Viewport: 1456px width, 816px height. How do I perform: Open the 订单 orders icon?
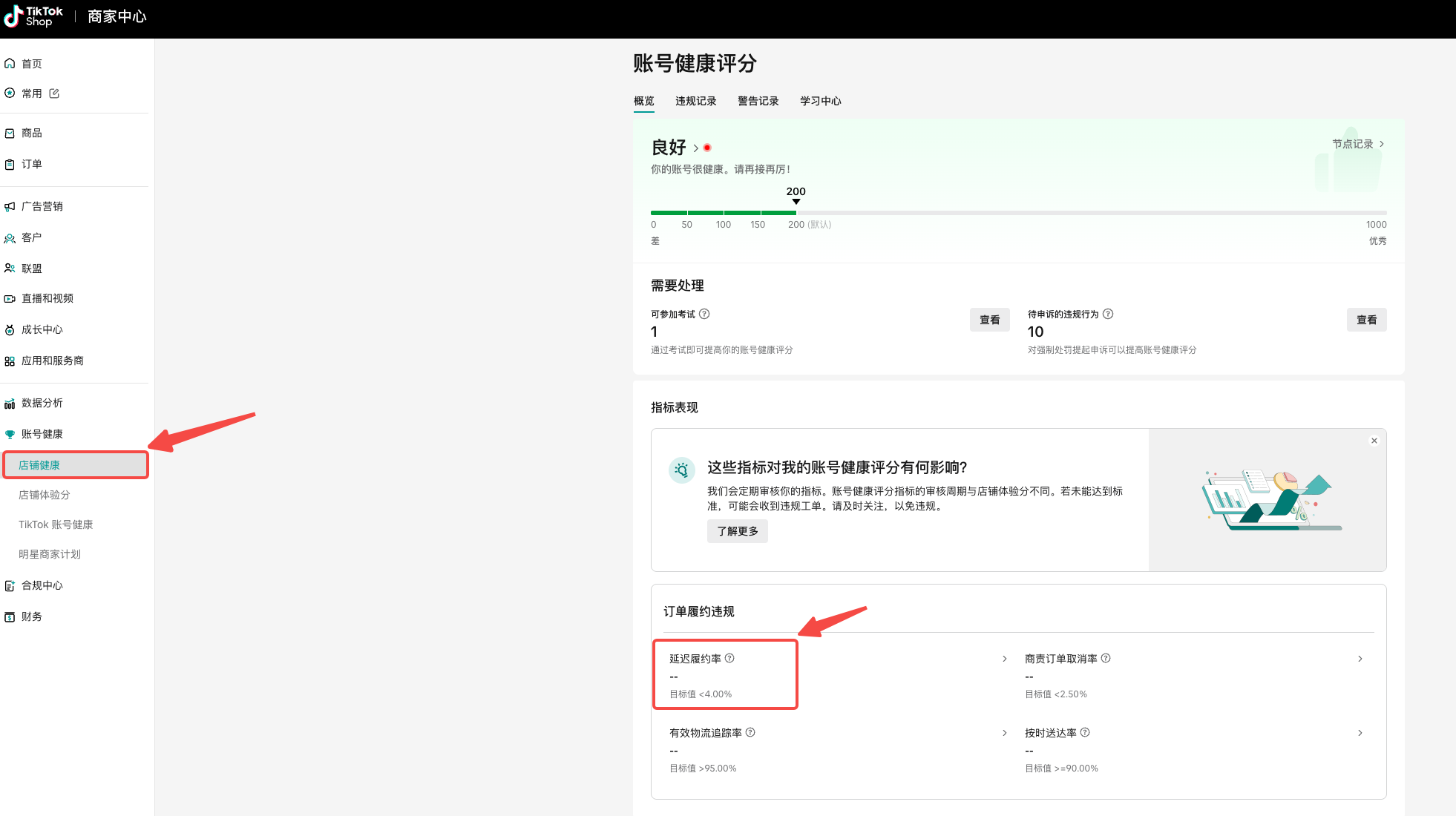(10, 163)
